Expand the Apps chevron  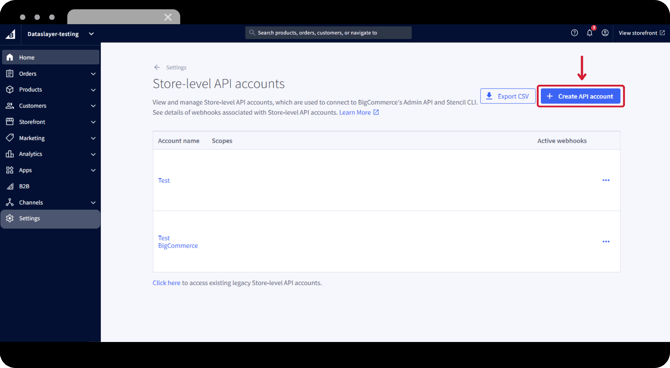click(x=93, y=171)
